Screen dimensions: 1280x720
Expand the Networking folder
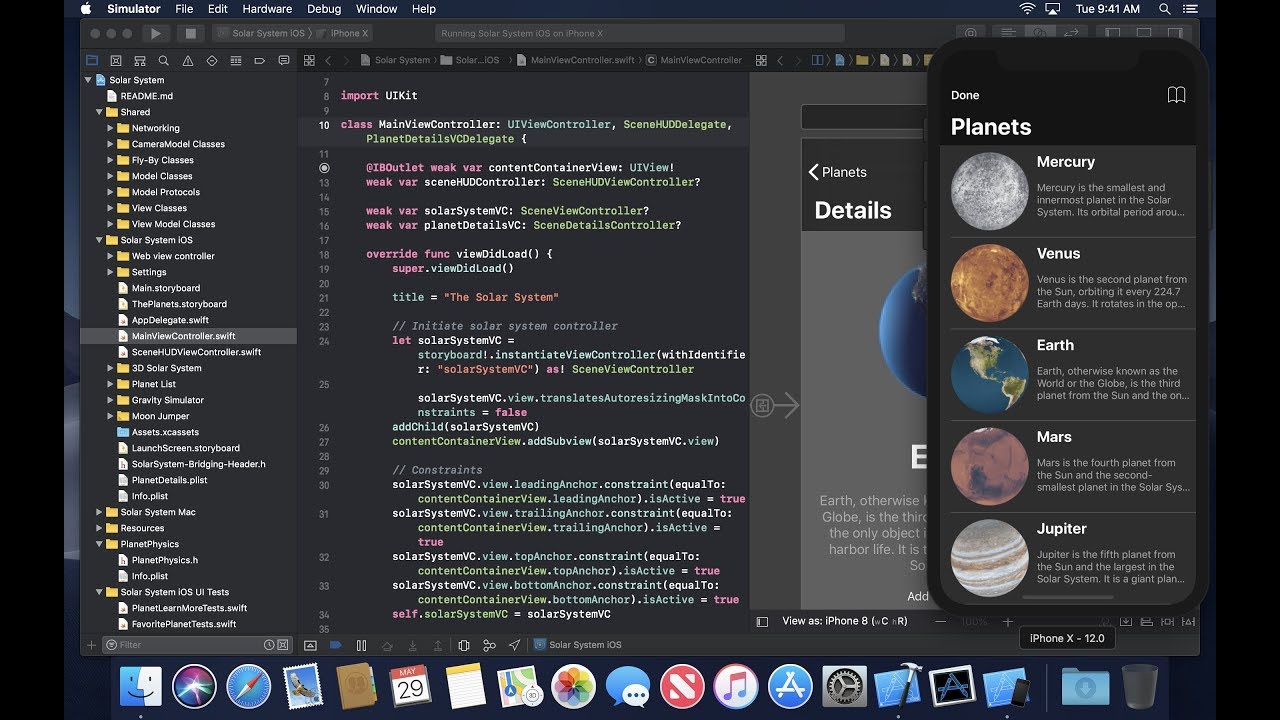click(x=111, y=128)
